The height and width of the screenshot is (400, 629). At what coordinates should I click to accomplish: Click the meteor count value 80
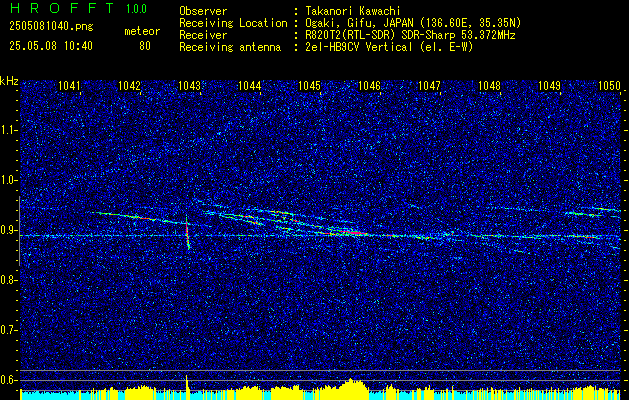pyautogui.click(x=145, y=46)
